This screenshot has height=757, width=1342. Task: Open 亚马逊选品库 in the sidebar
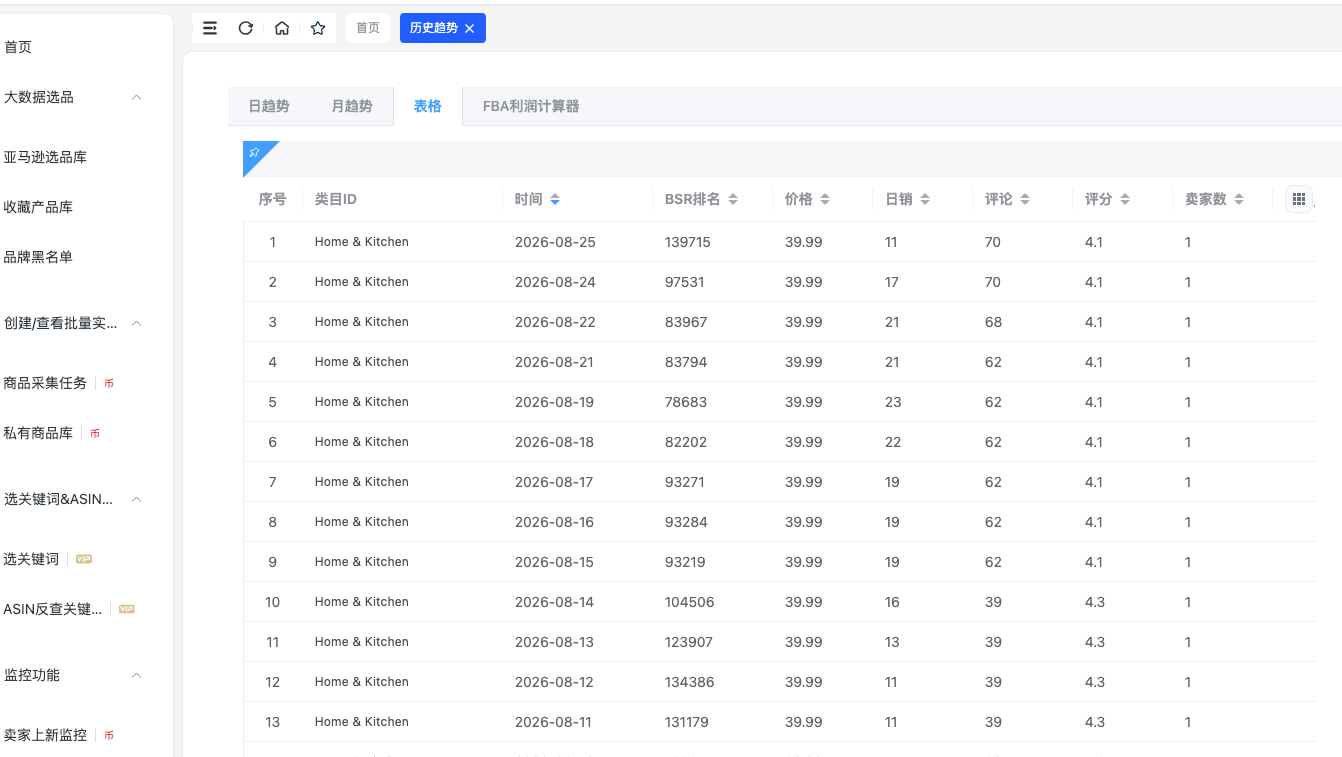tap(45, 157)
